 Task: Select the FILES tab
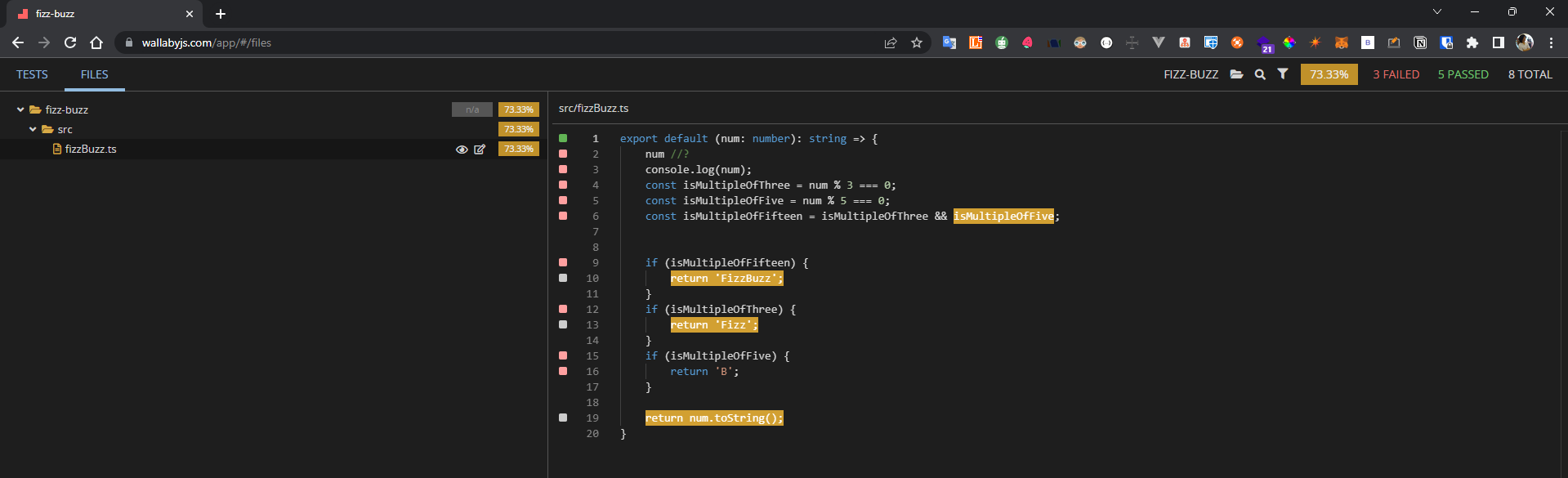[x=94, y=74]
